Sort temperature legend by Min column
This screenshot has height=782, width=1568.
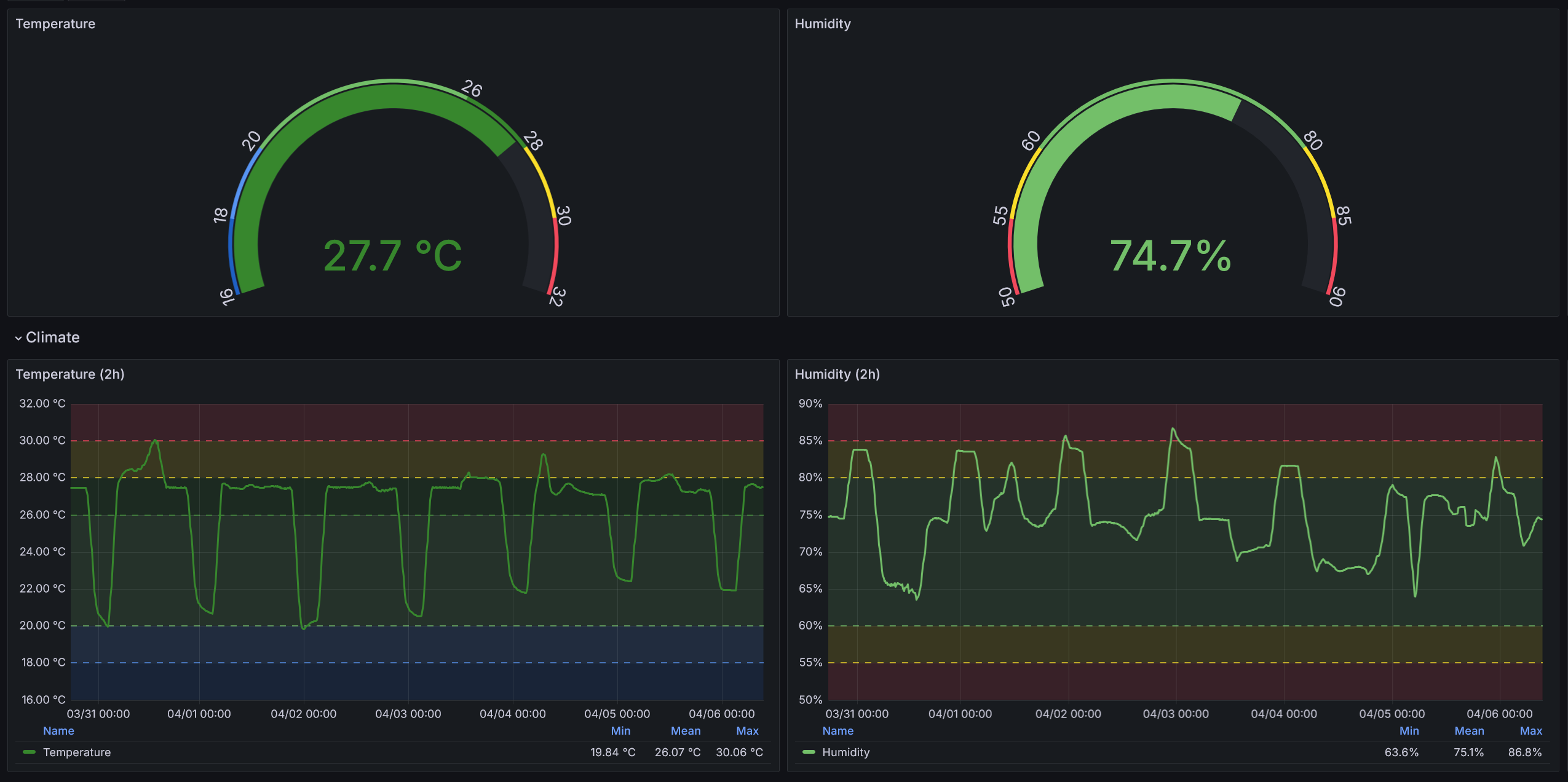point(620,731)
